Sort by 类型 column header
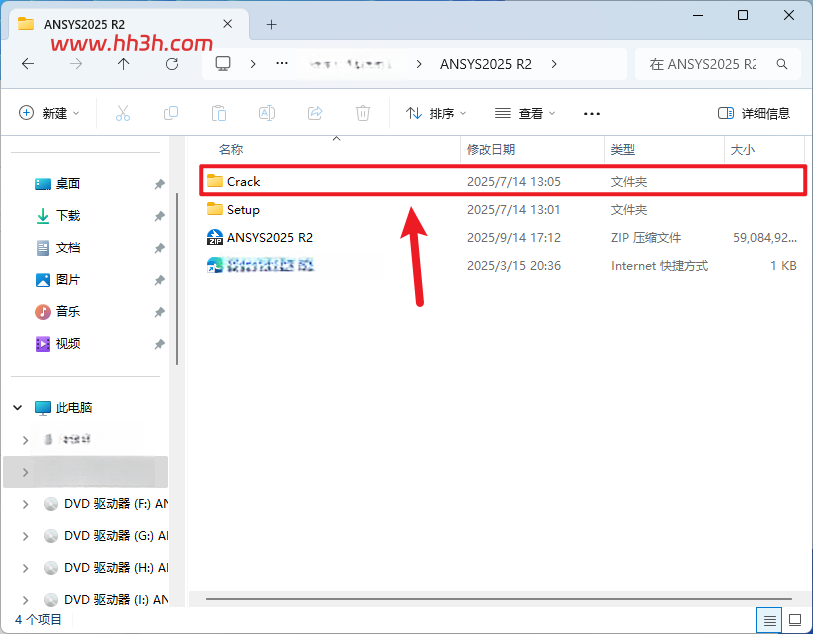Screen dimensions: 813x634 point(622,150)
